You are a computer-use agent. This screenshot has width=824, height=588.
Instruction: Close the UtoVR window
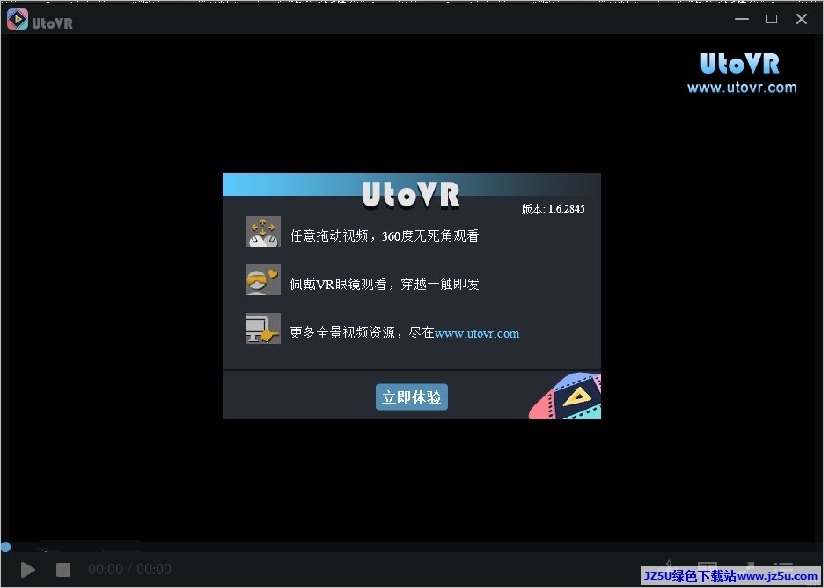801,19
